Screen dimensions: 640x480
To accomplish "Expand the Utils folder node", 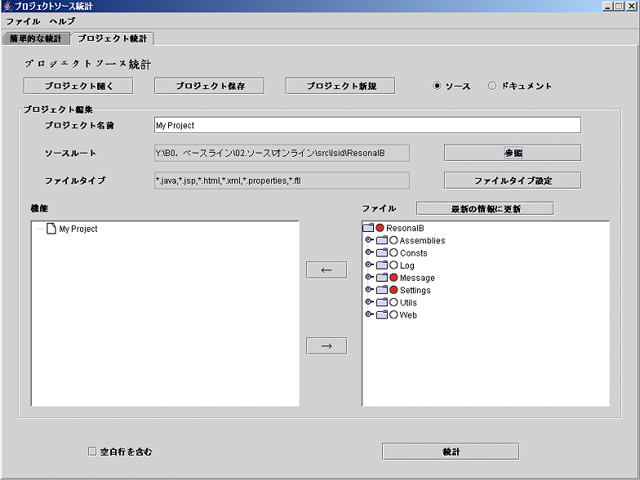I will point(369,301).
